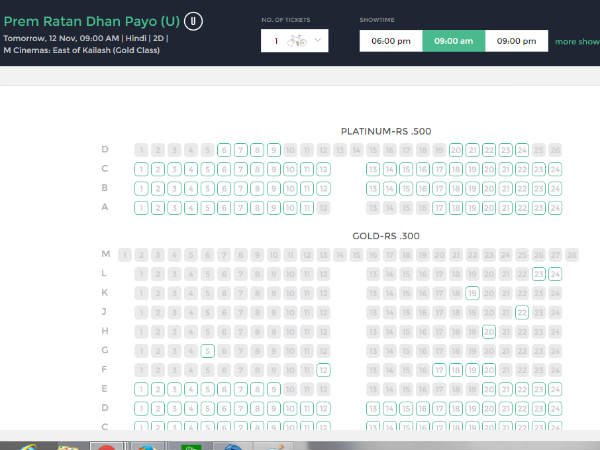Select Platinum row D seat 24
Image resolution: width=600 pixels, height=450 pixels.
pyautogui.click(x=522, y=150)
